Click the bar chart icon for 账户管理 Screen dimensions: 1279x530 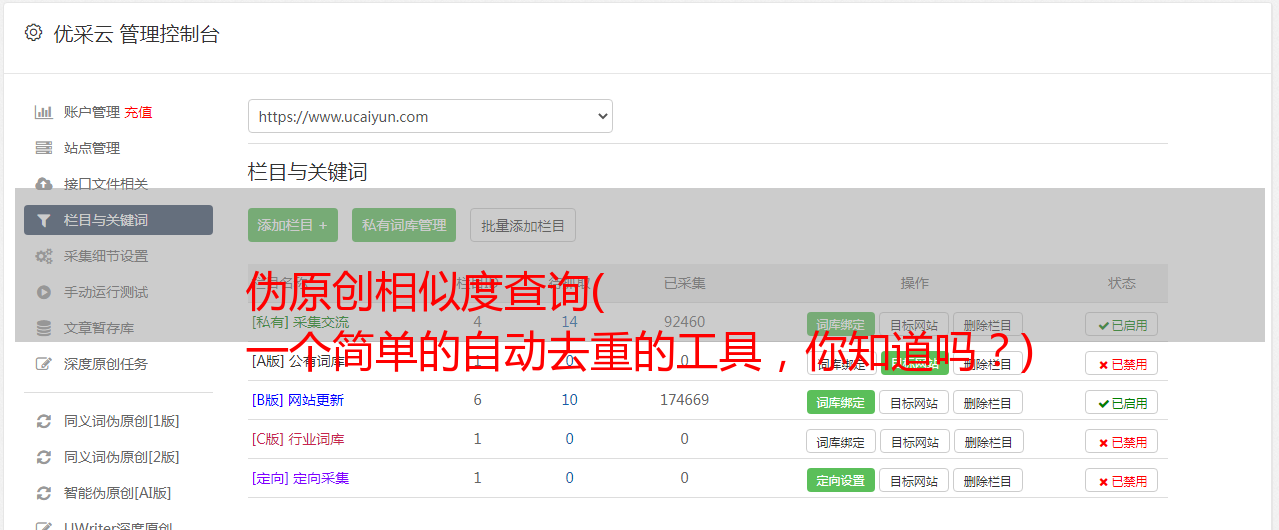[43, 112]
